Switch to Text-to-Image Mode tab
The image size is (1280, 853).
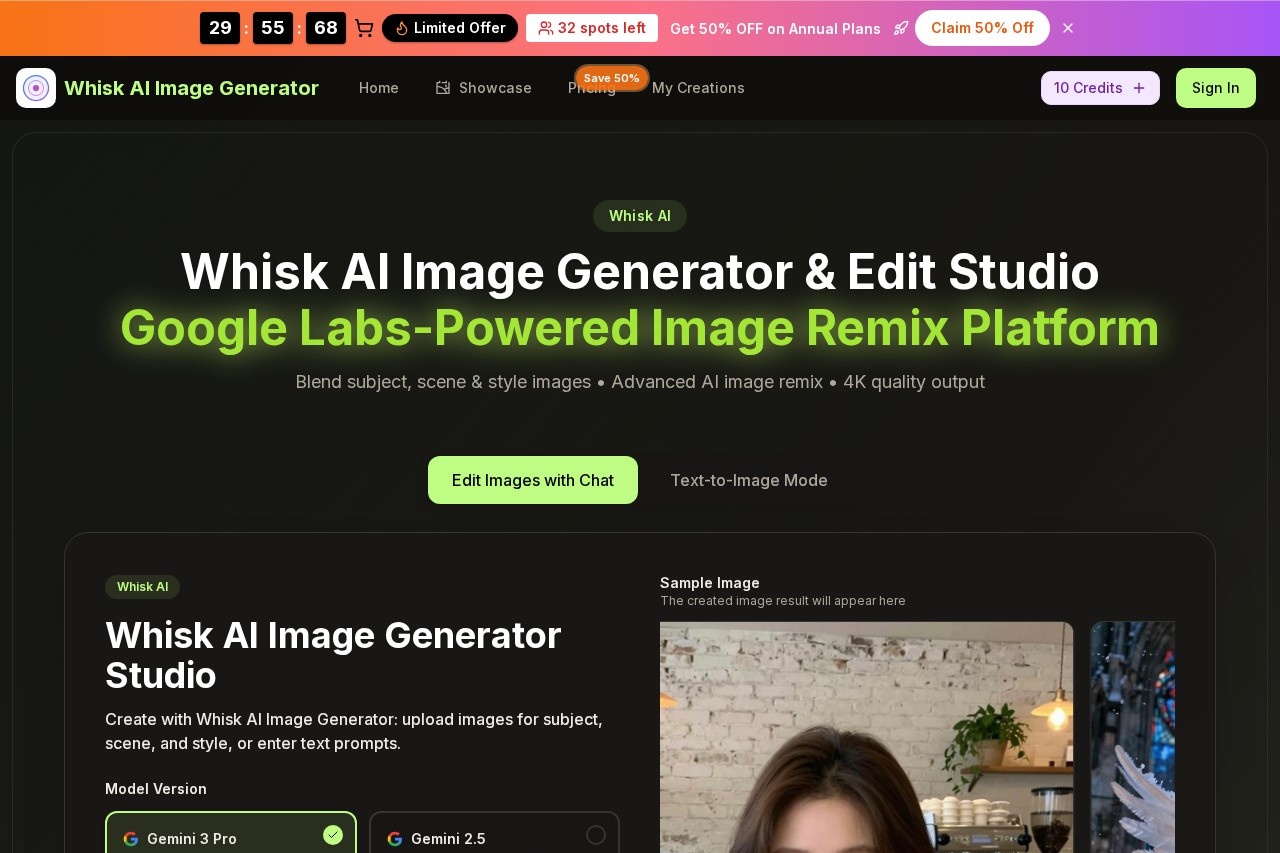tap(749, 480)
